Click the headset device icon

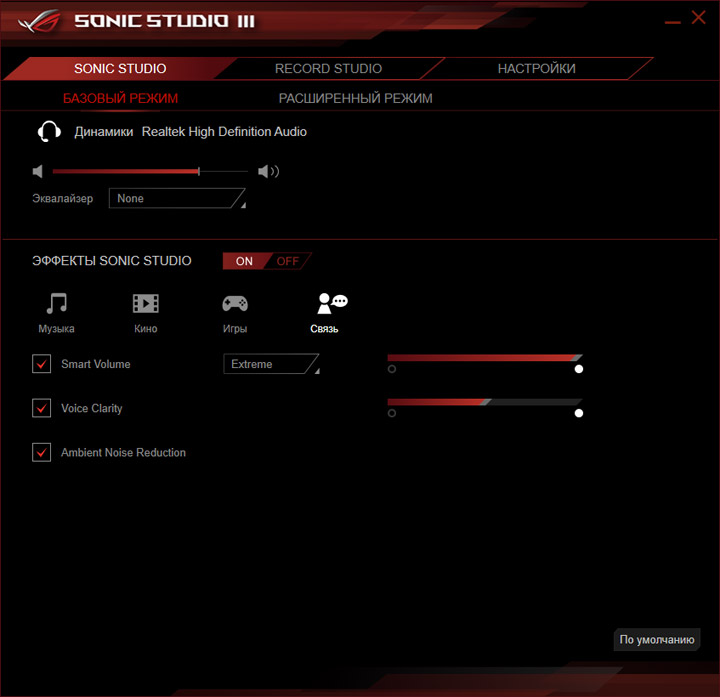coord(49,132)
